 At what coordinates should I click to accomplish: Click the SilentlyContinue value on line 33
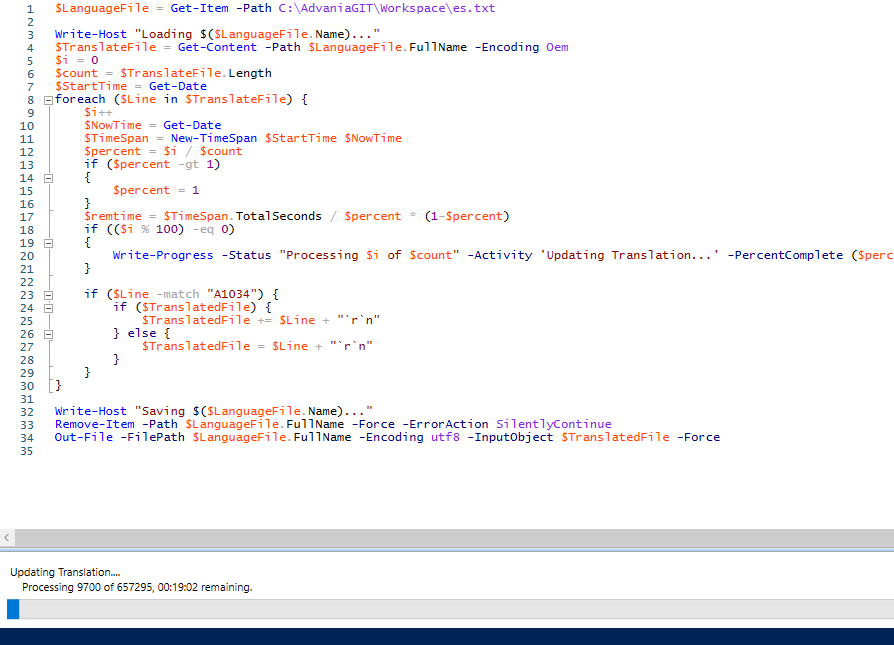(553, 424)
